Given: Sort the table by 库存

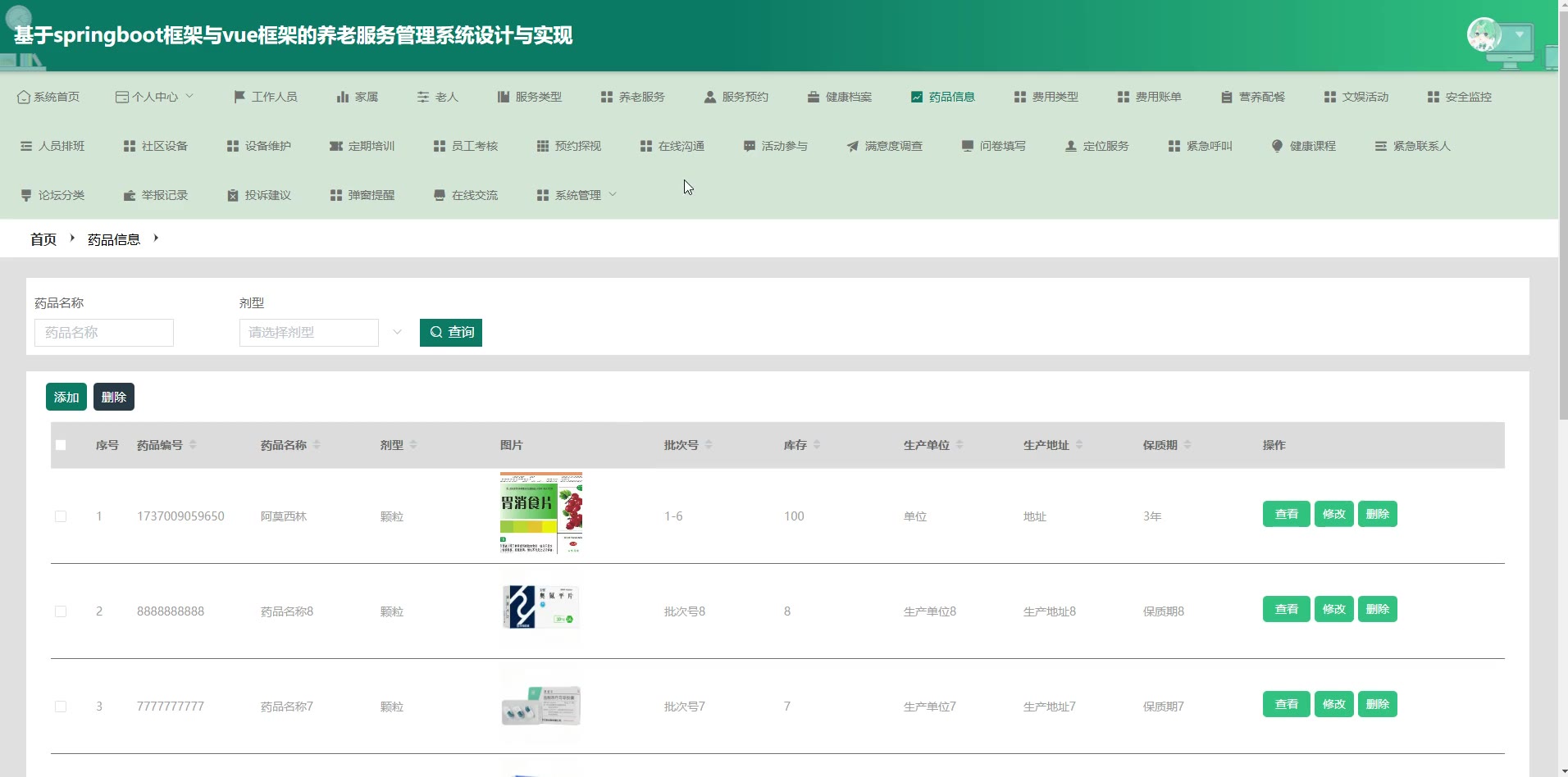Looking at the screenshot, I should click(817, 445).
